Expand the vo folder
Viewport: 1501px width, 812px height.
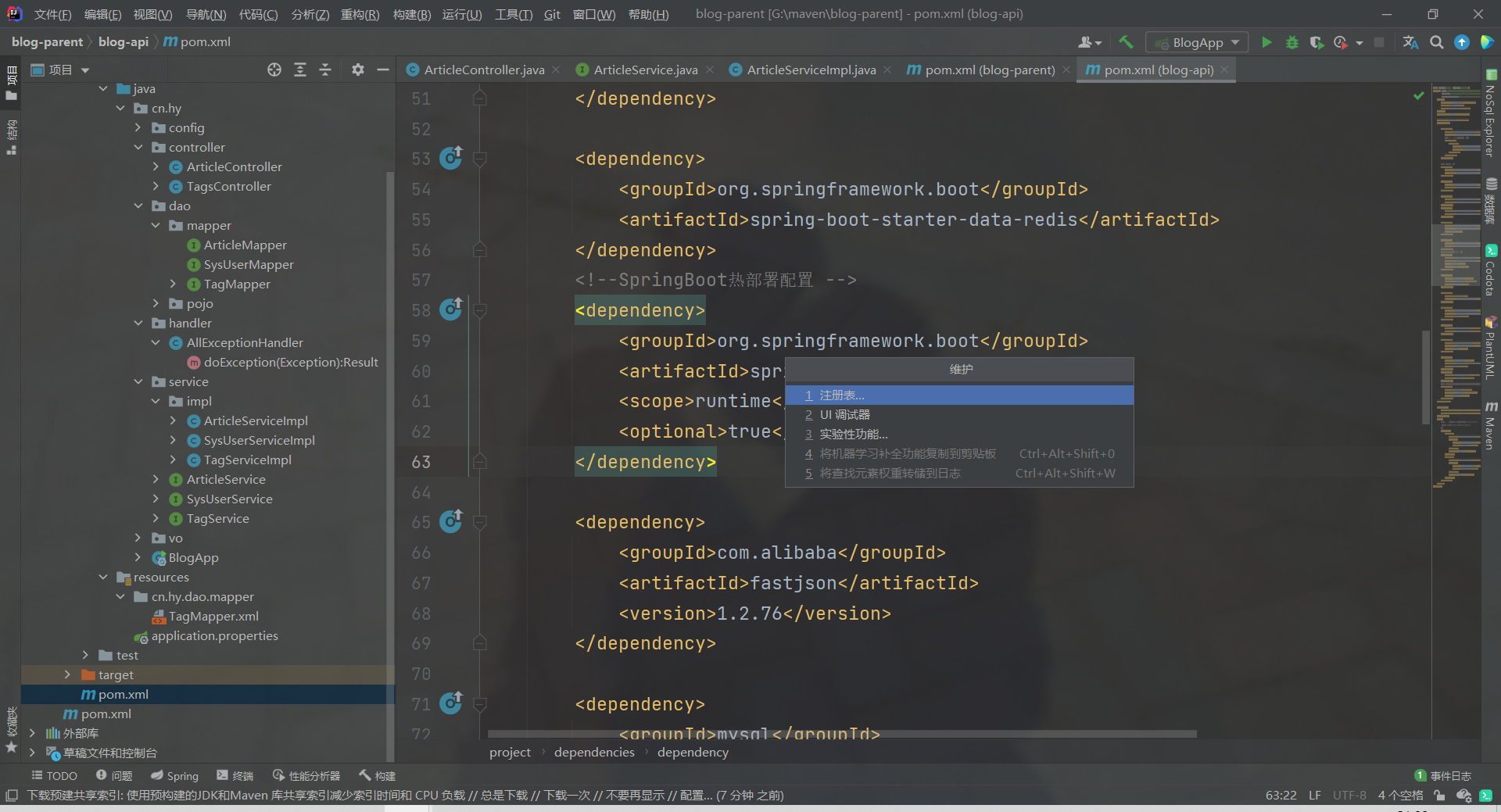pos(138,538)
